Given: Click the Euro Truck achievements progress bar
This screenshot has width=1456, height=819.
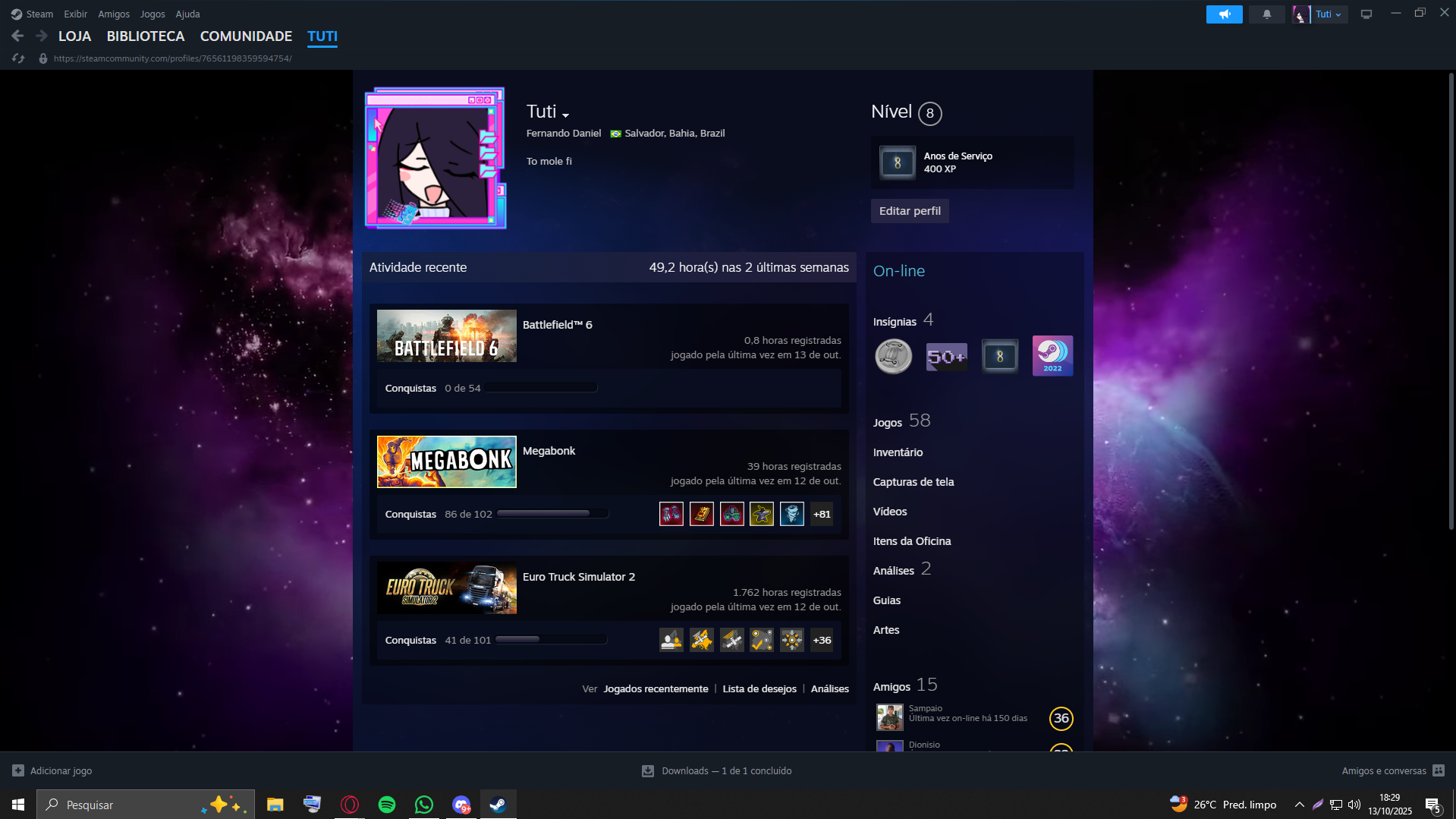Looking at the screenshot, I should (551, 640).
